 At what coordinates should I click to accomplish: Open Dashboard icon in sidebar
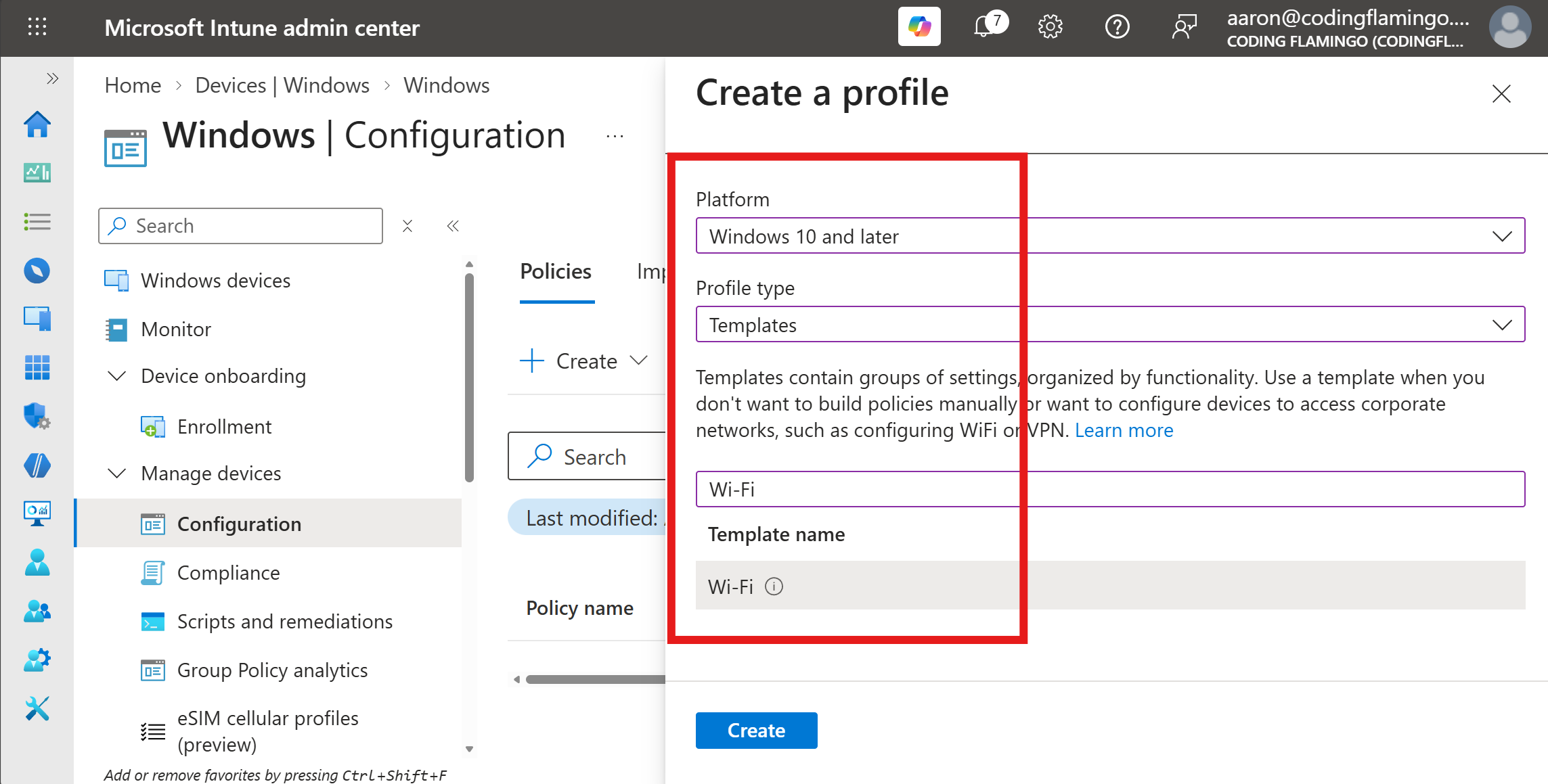point(37,173)
